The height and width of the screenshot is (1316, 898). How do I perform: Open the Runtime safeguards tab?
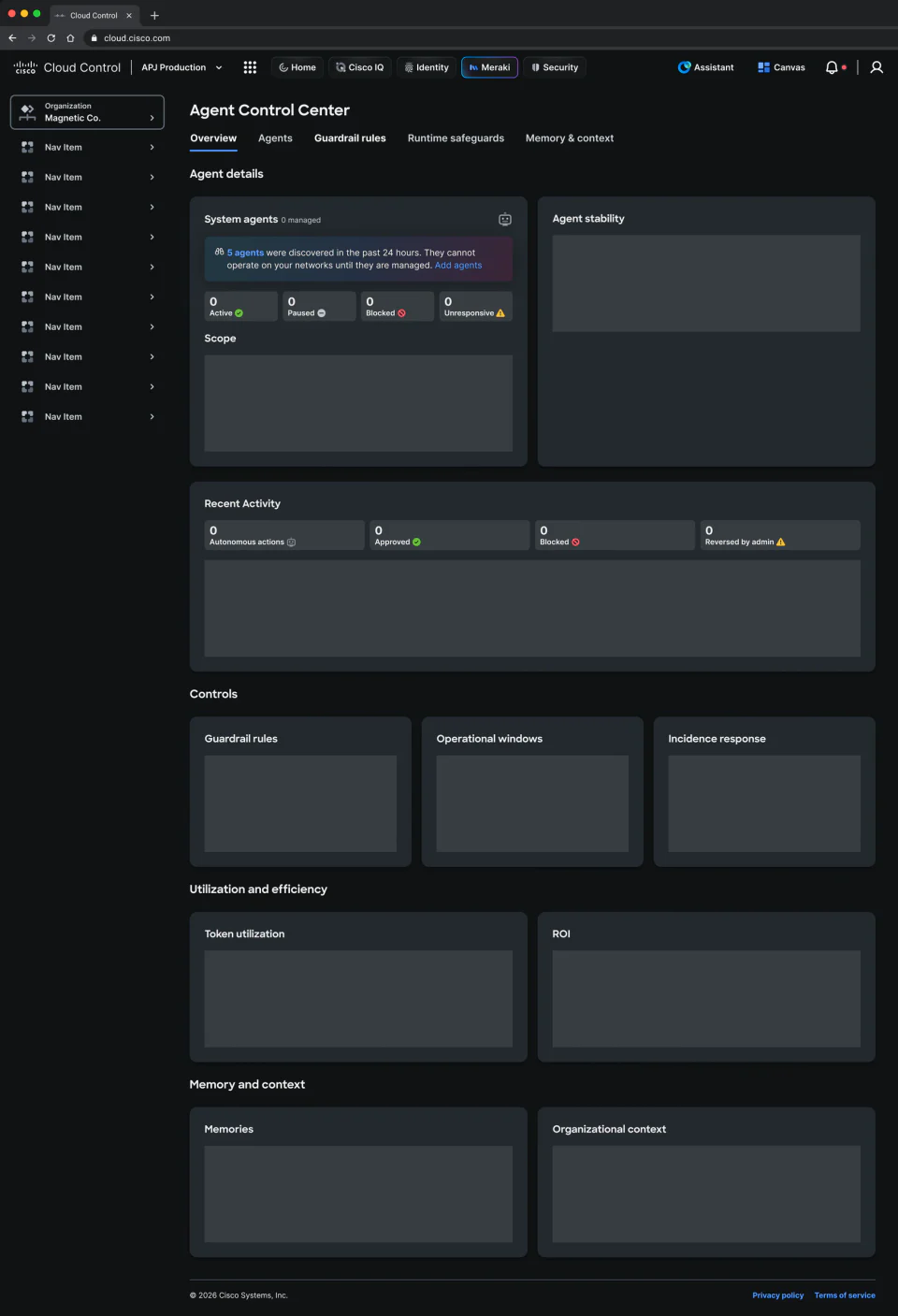tap(456, 138)
